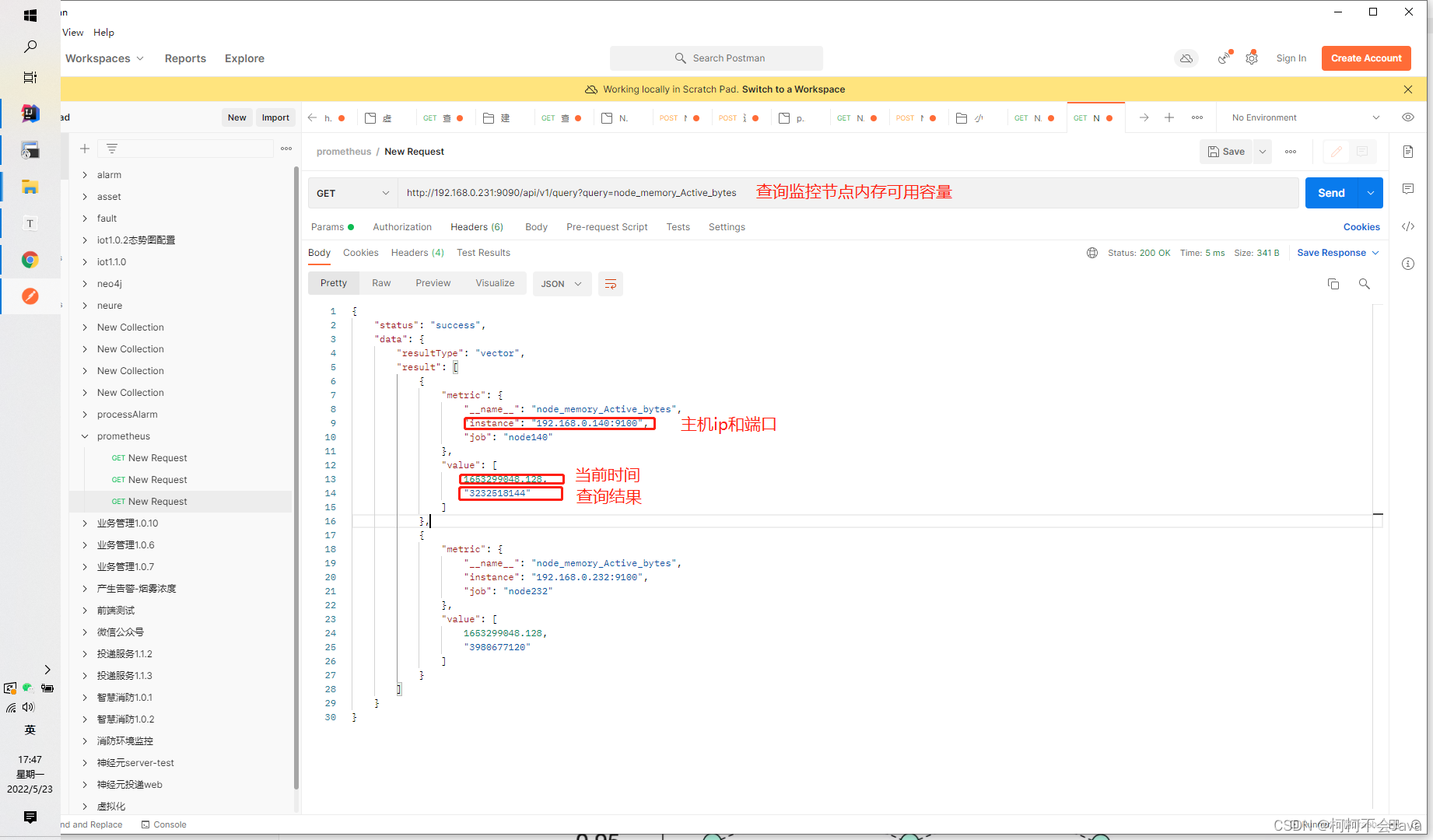Dismiss the Scratch Pad banner
Viewport: 1433px width, 840px height.
pos(1408,89)
